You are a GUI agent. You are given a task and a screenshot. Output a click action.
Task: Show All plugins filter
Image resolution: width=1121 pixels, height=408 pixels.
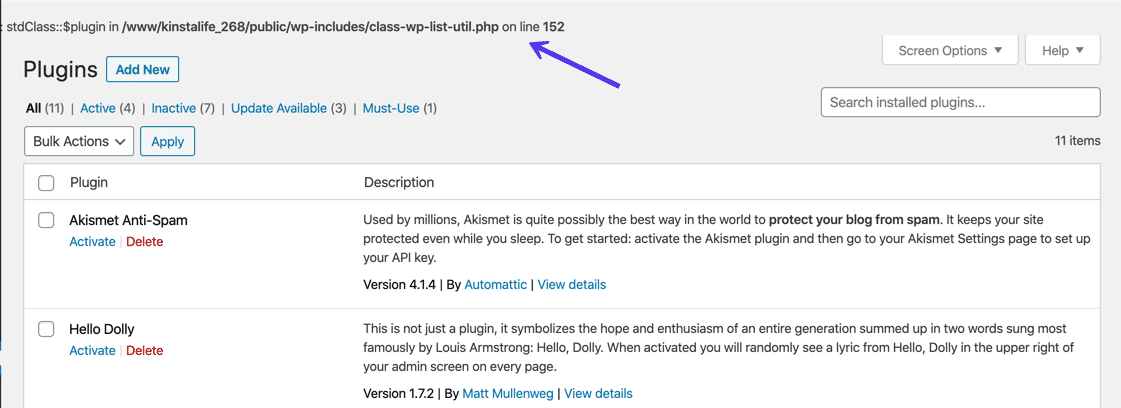pyautogui.click(x=34, y=108)
